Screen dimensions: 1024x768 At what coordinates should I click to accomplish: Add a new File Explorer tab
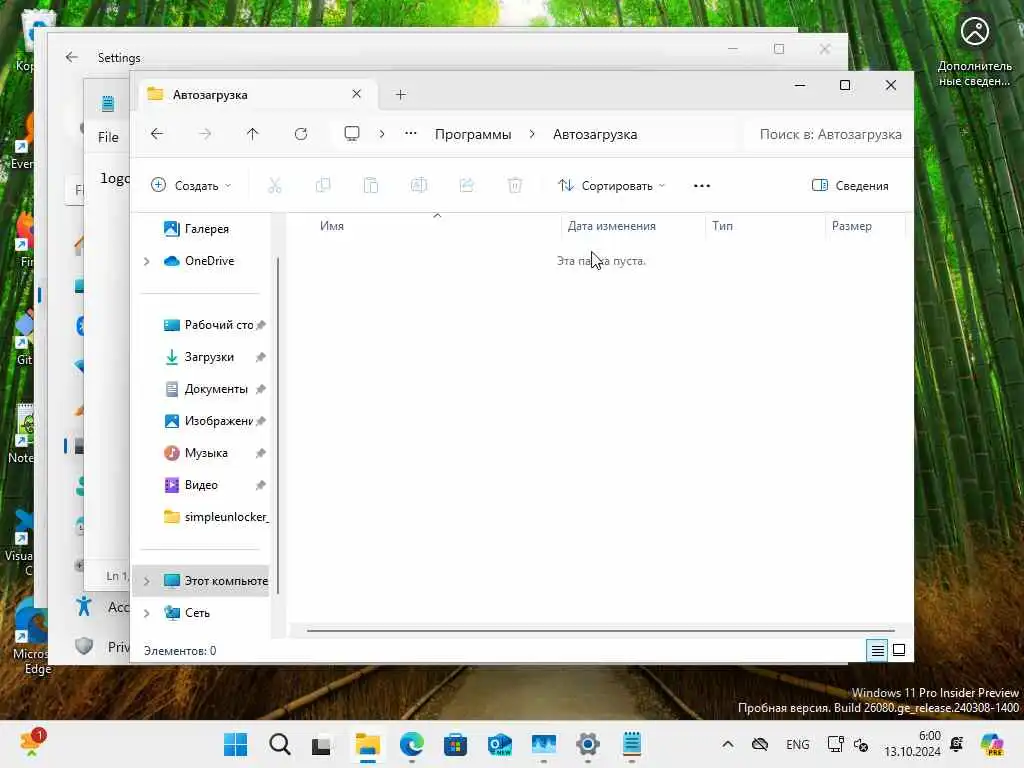(x=401, y=95)
